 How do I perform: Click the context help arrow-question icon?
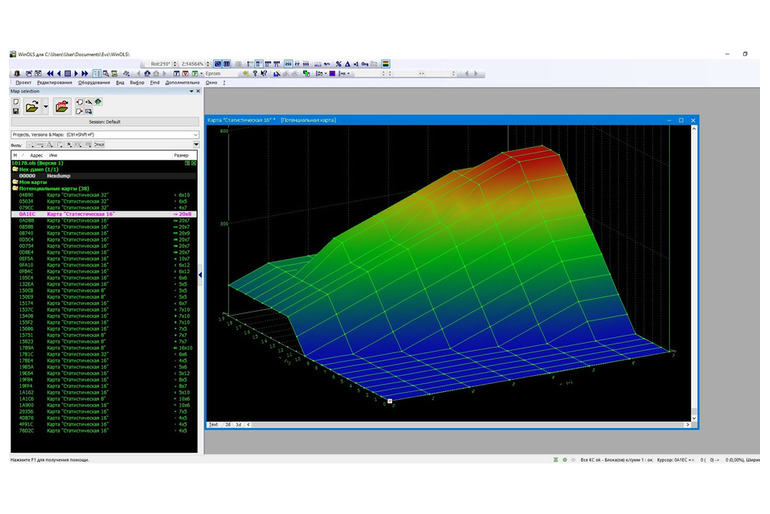coord(264,73)
